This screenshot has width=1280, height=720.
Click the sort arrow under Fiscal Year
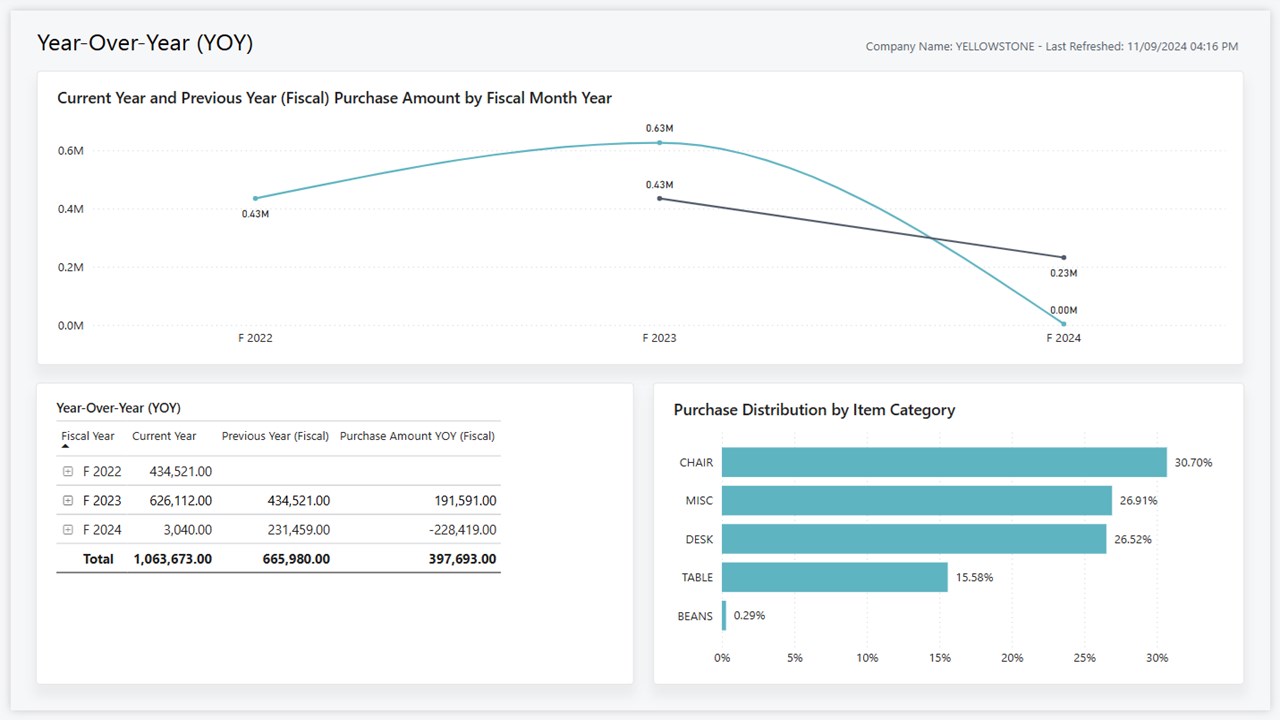(66, 448)
